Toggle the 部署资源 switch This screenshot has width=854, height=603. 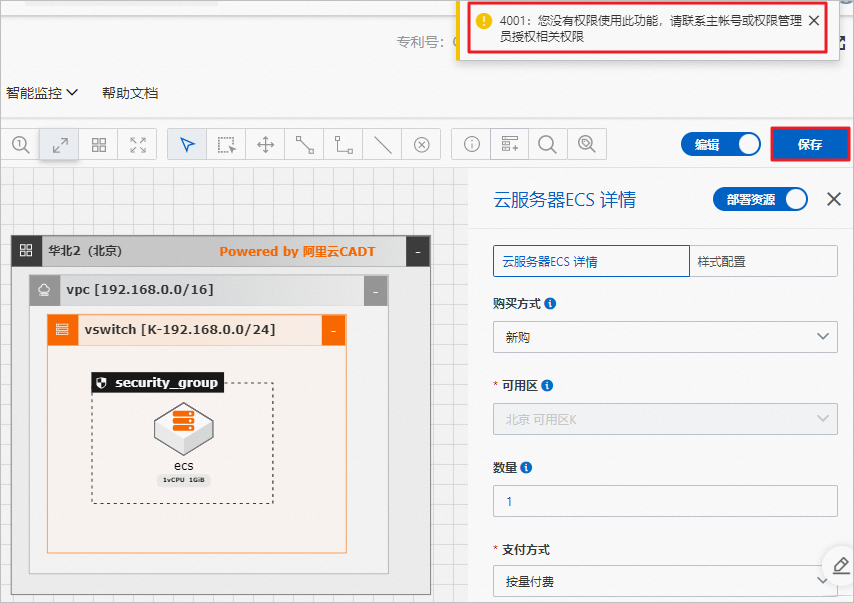(760, 199)
